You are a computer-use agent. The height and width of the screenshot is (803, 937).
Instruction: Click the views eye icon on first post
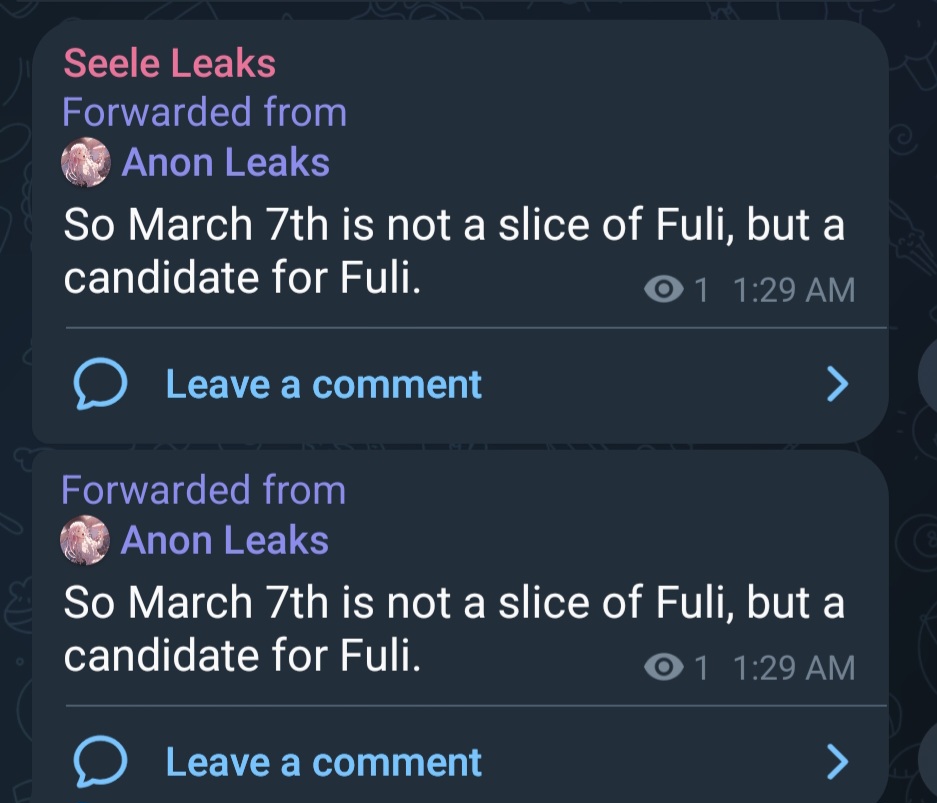pos(664,290)
